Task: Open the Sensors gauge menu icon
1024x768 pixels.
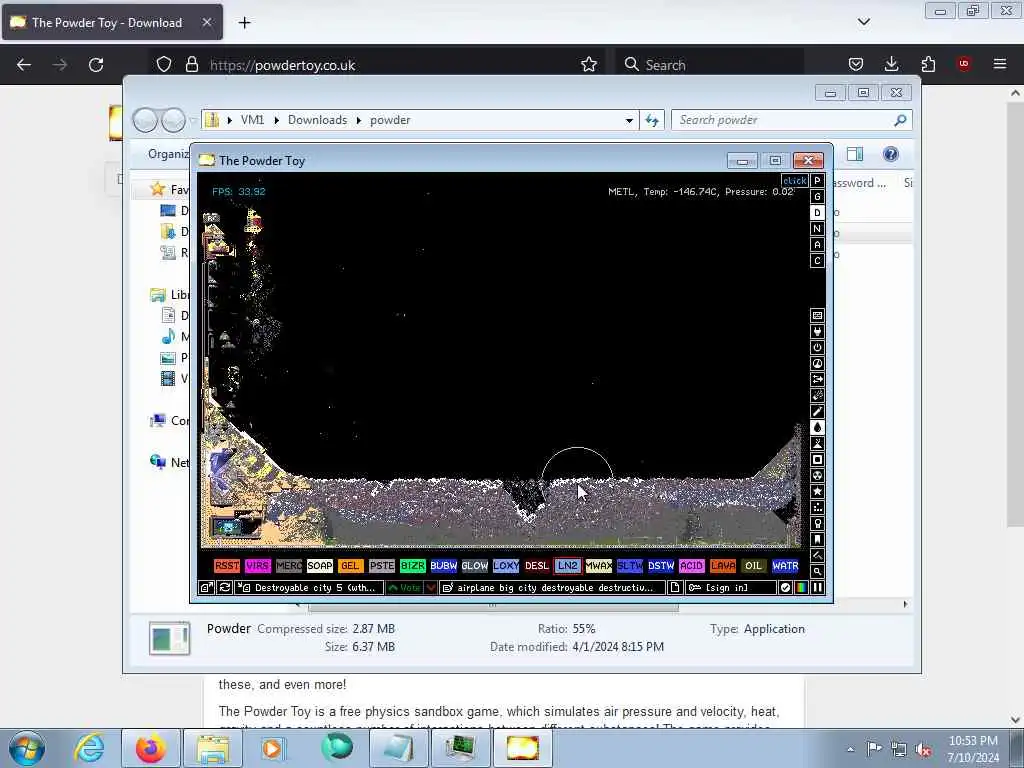Action: click(x=817, y=364)
